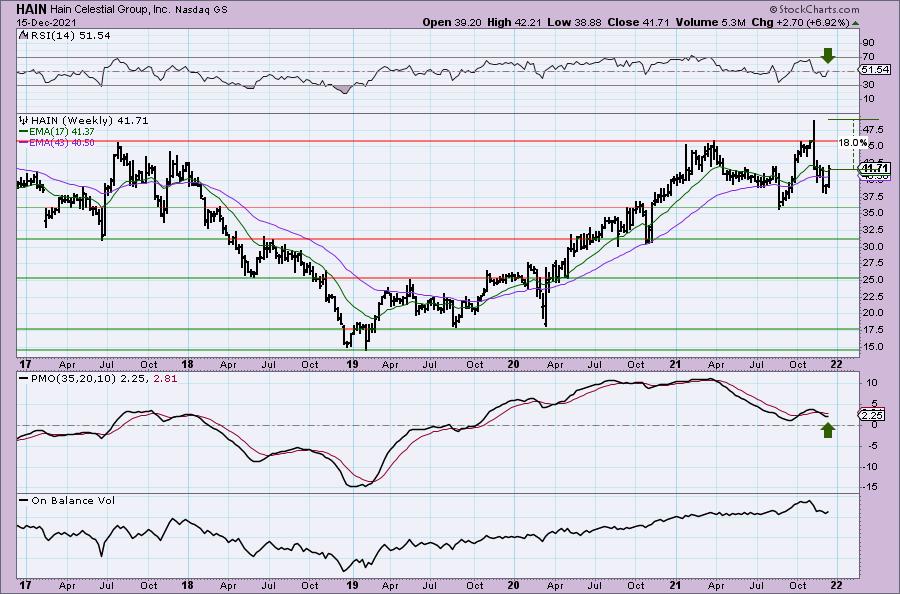Select the company name Hain Celestial Group, Inc.
900x594 pixels.
tap(112, 10)
